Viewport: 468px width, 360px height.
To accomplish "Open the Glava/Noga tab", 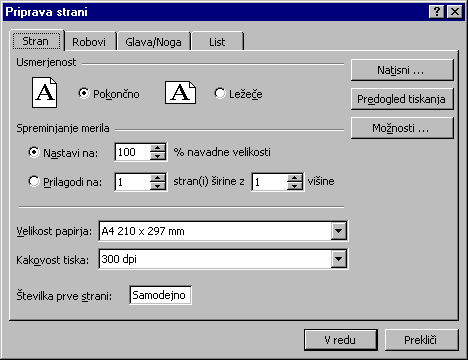I will click(x=153, y=42).
